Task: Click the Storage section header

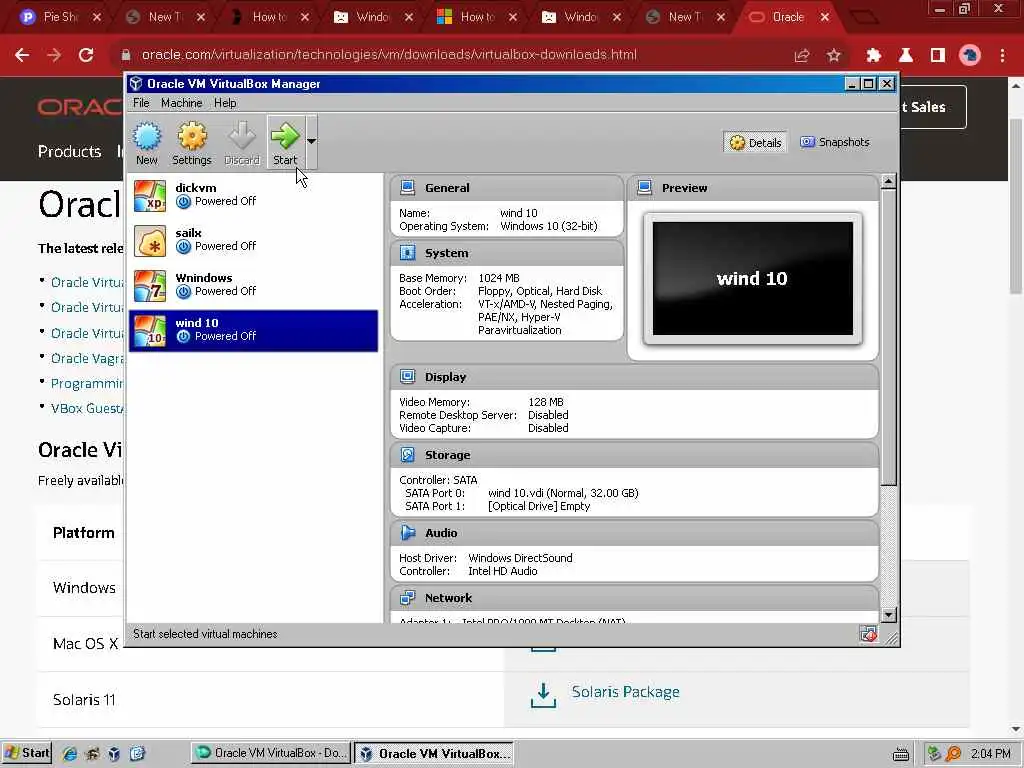Action: point(634,455)
